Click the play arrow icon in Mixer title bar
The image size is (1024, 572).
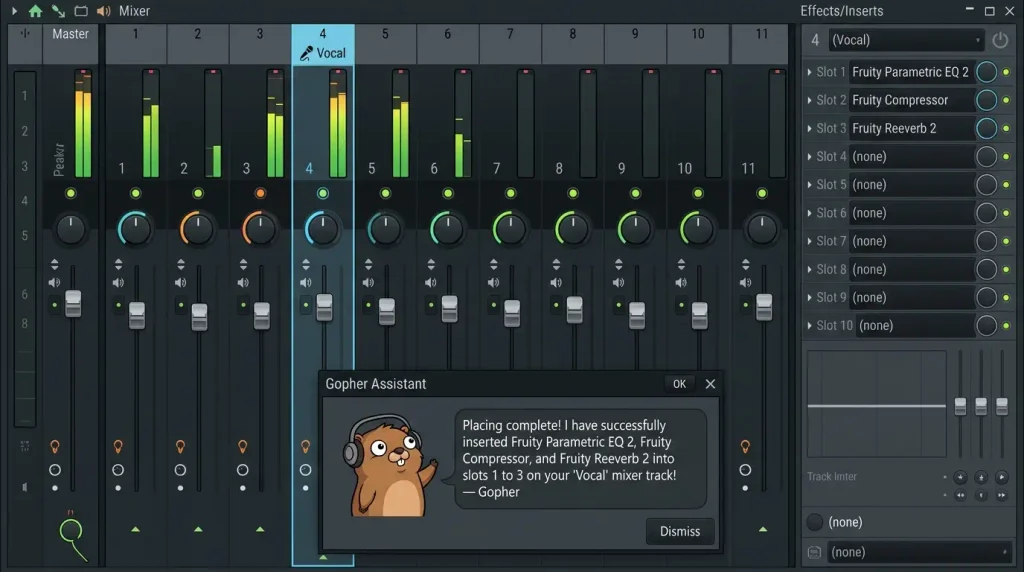[x=14, y=11]
